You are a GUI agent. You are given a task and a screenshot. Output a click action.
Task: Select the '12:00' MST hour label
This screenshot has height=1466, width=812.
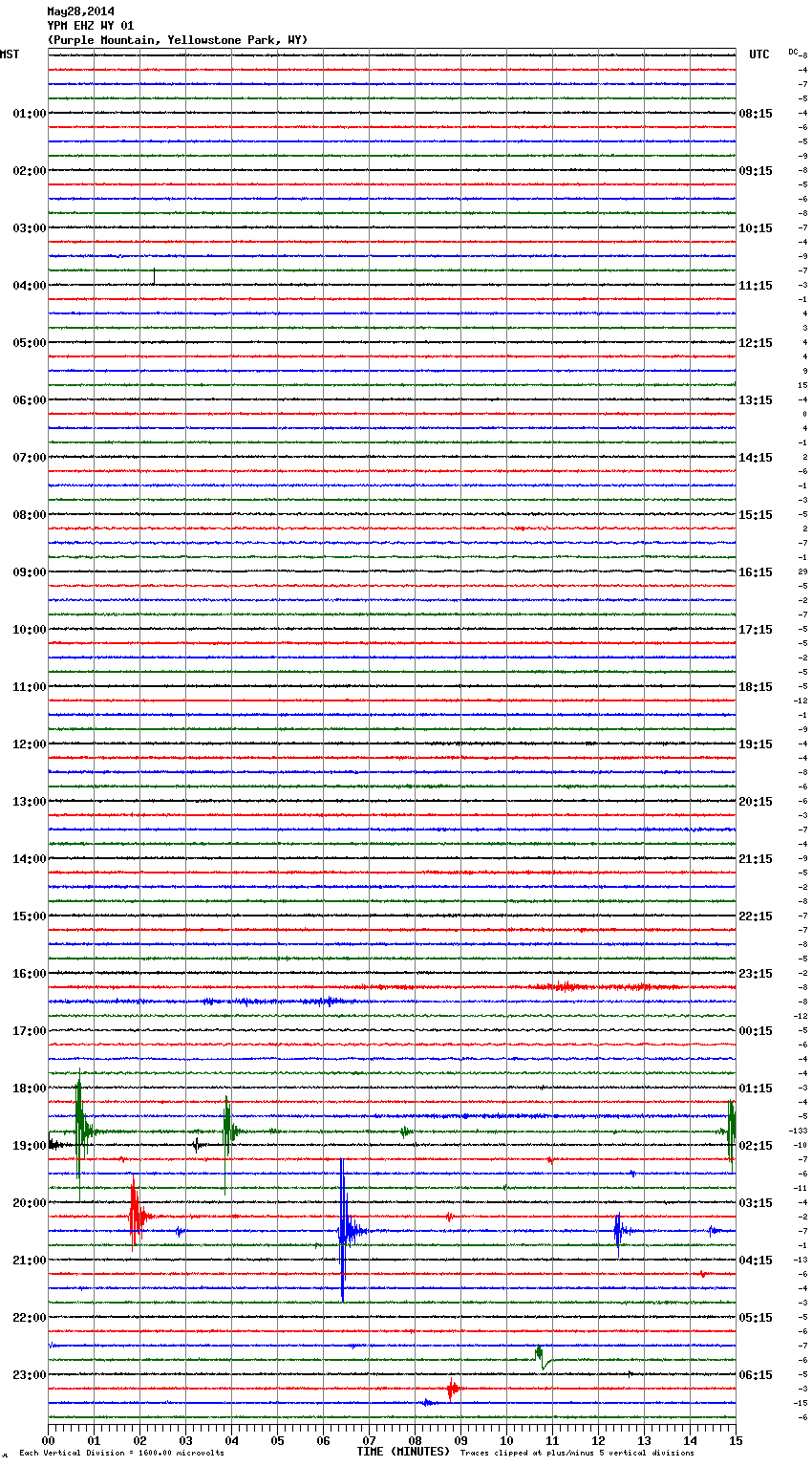[x=30, y=744]
